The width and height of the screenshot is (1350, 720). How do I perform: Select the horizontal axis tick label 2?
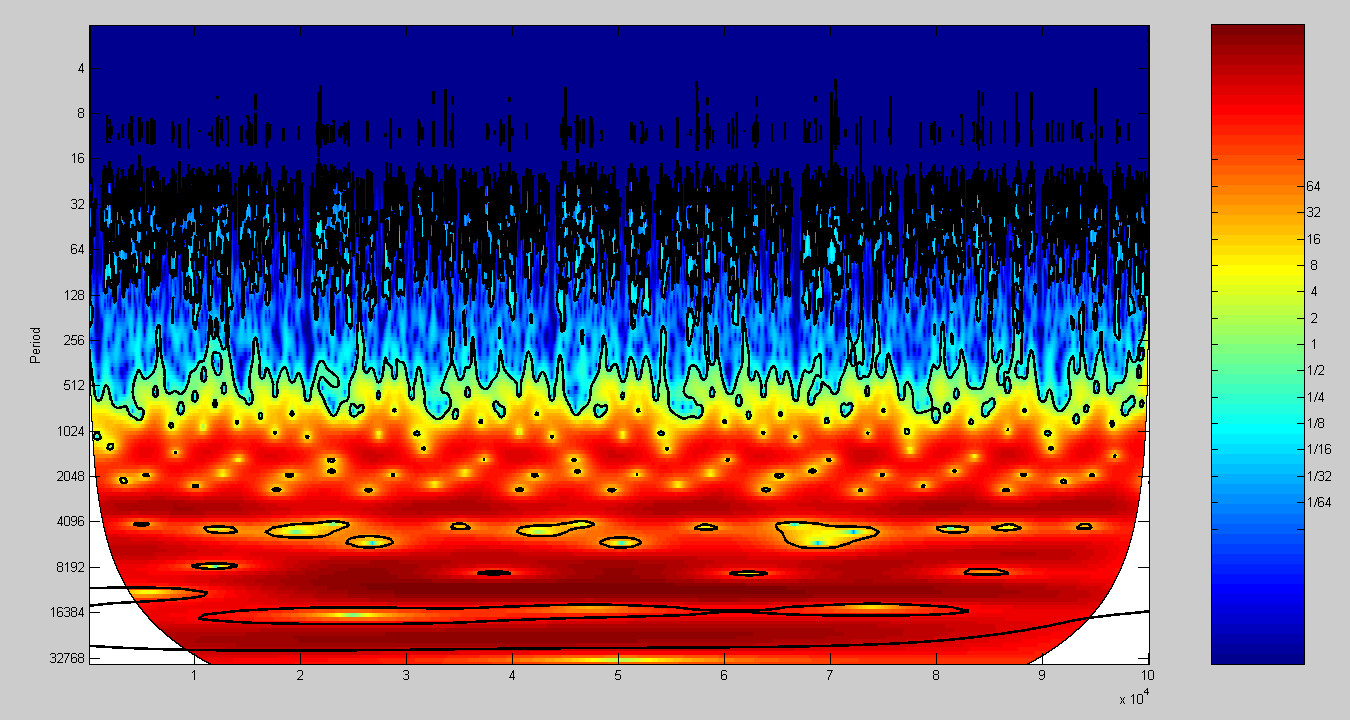[300, 677]
